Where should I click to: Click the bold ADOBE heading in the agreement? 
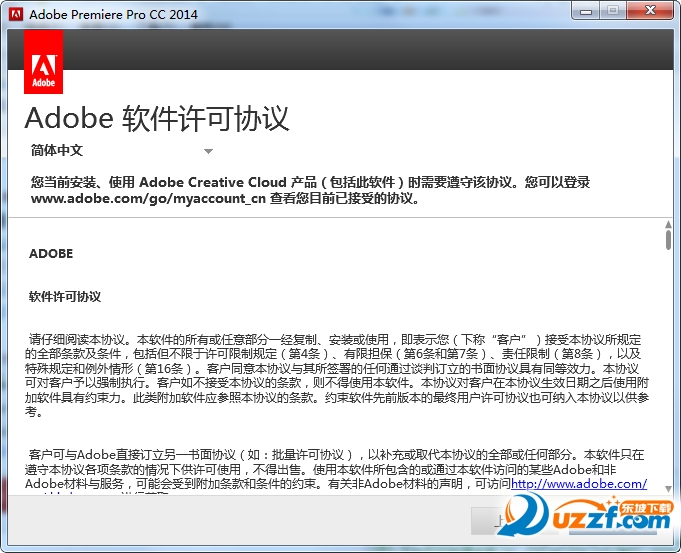[x=51, y=254]
